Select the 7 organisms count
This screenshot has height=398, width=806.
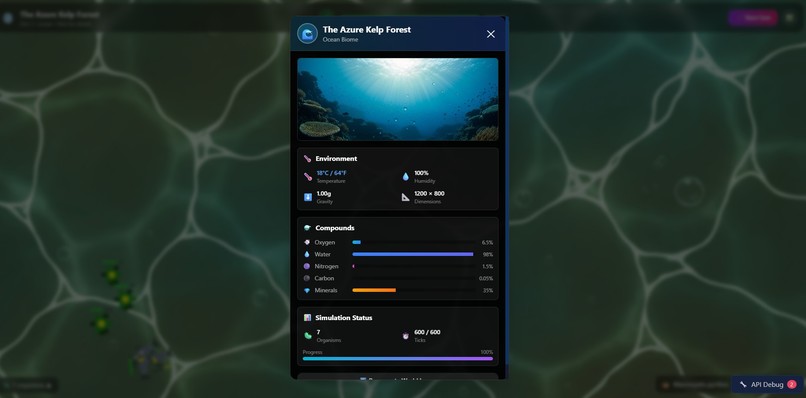point(318,332)
